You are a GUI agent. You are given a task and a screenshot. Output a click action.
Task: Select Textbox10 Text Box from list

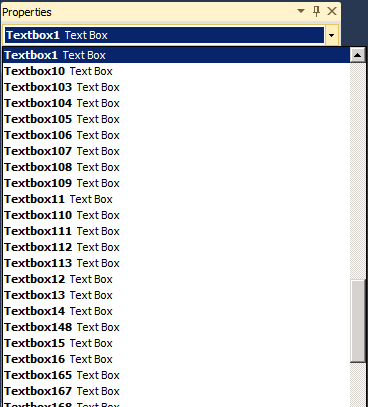(x=176, y=71)
